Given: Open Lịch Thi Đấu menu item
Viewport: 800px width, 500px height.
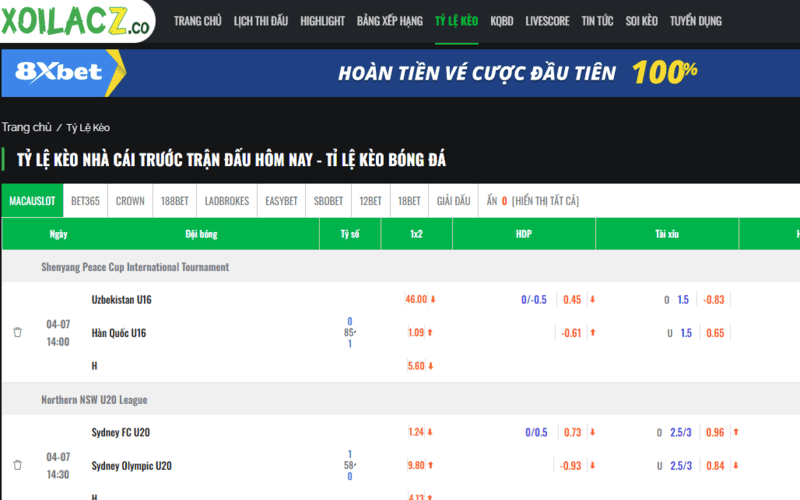Looking at the screenshot, I should click(261, 21).
